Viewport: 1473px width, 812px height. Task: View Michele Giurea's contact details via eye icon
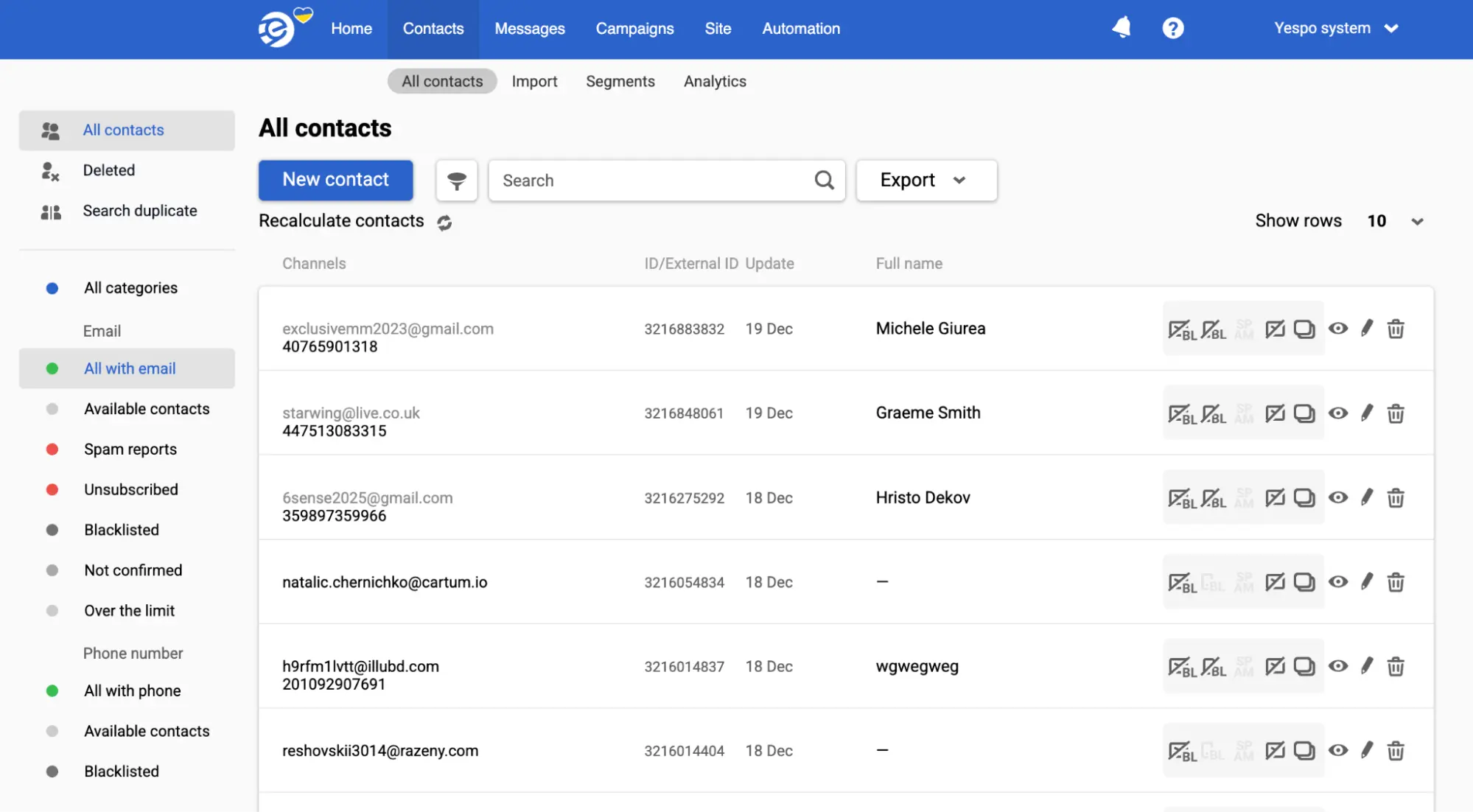coord(1338,329)
